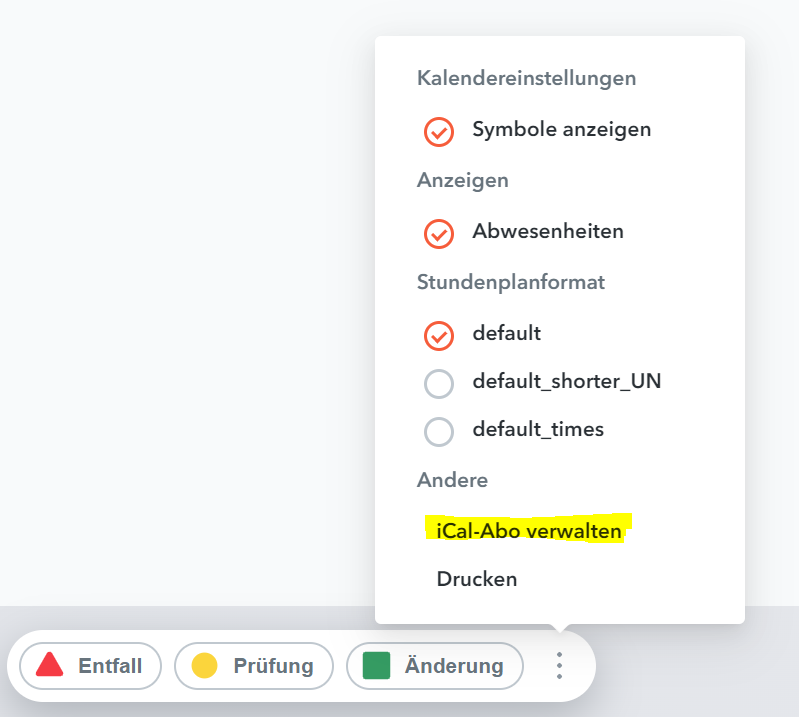Screen dimensions: 799x717
Task: Select the default_times radio circle
Action: coord(439,431)
